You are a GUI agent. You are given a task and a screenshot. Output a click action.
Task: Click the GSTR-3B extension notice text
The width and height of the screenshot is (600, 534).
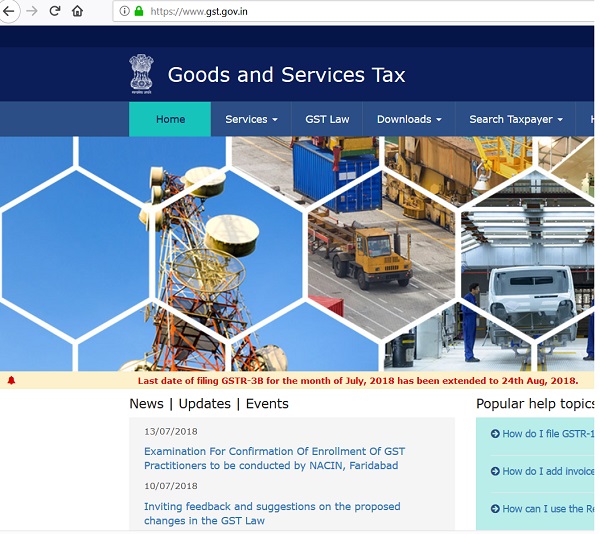click(x=358, y=381)
